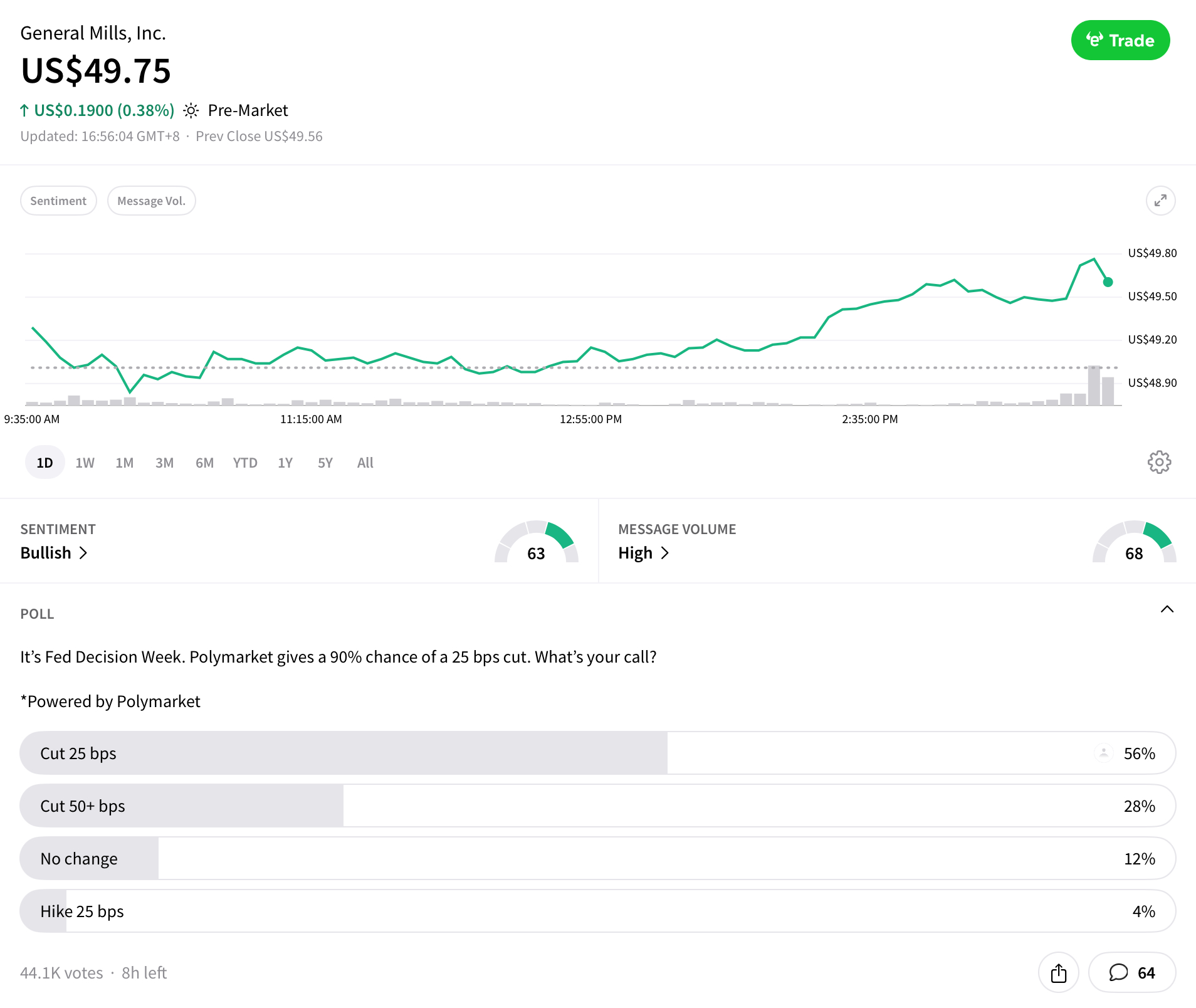
Task: Switch chart to 1W range
Action: [85, 463]
